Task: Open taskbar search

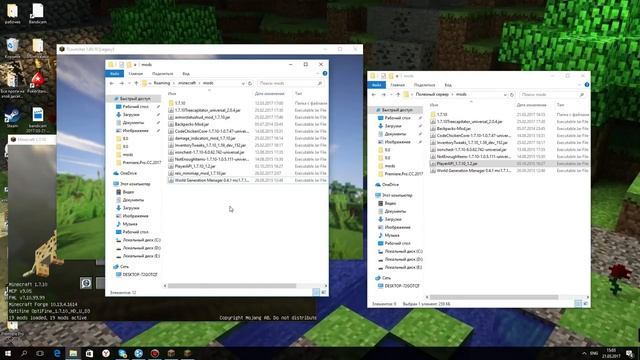Action: pyautogui.click(x=24, y=353)
